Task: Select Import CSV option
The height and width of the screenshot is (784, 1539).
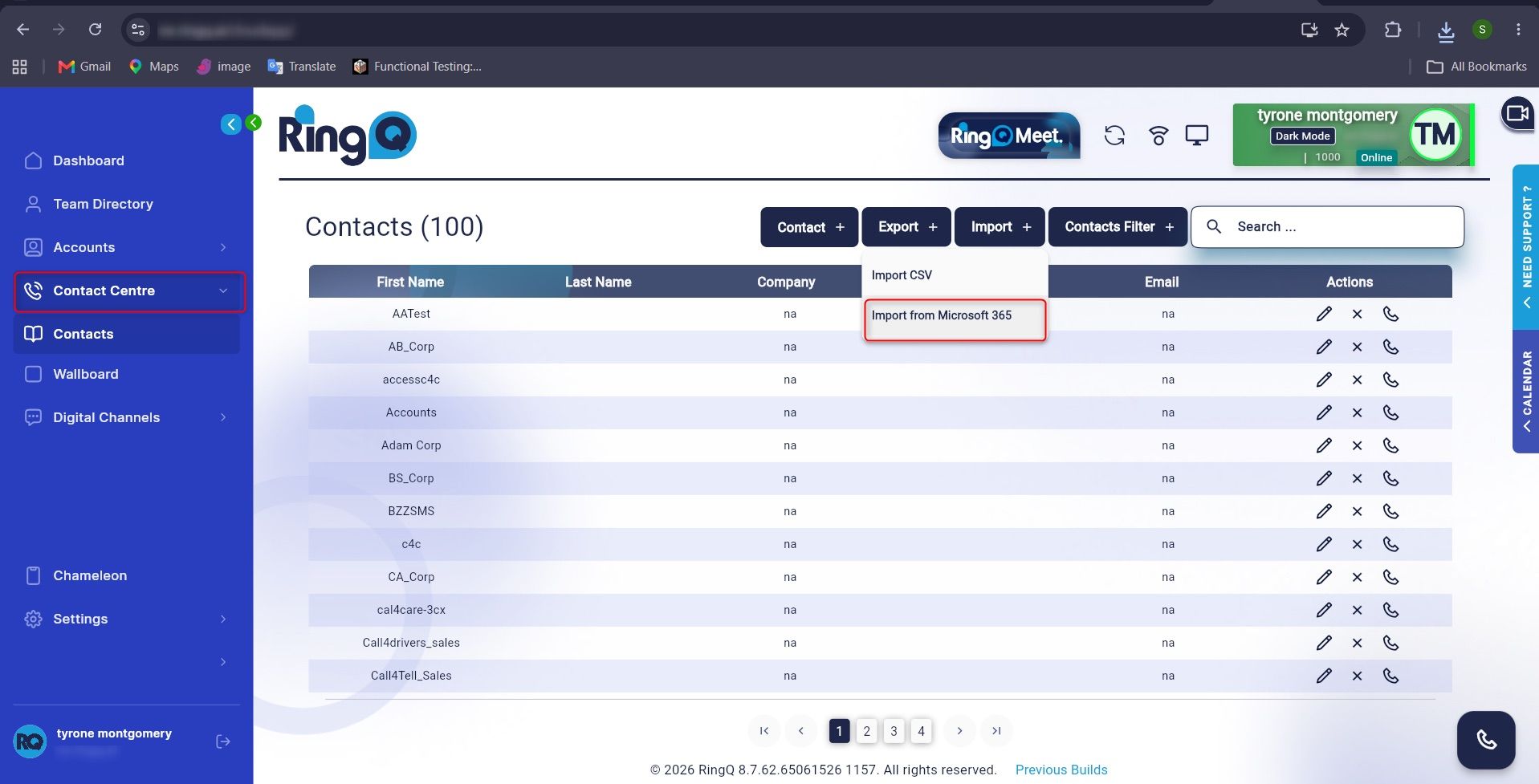Action: pos(955,275)
